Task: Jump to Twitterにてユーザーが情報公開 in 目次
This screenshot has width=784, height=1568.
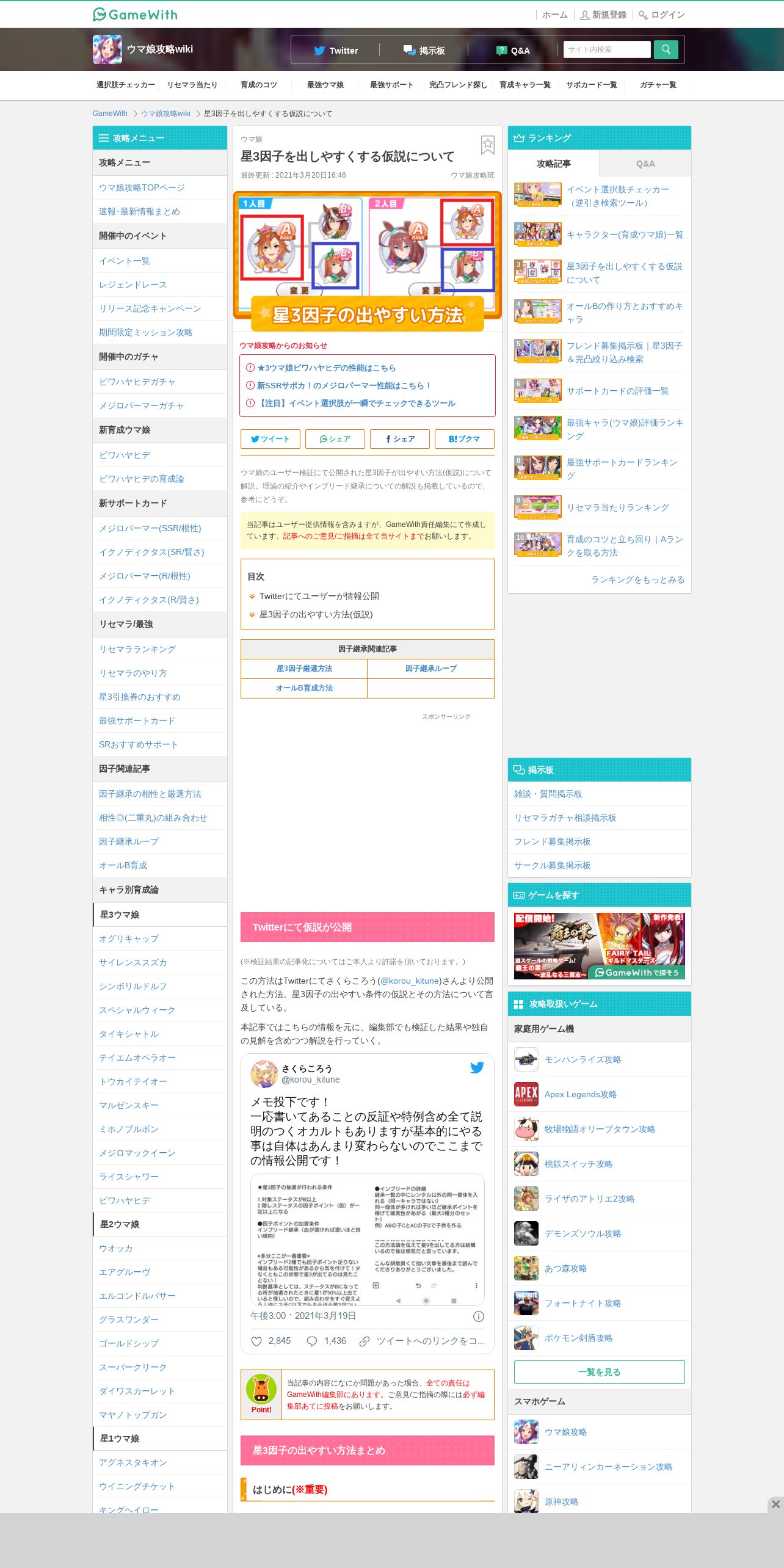Action: [x=319, y=596]
